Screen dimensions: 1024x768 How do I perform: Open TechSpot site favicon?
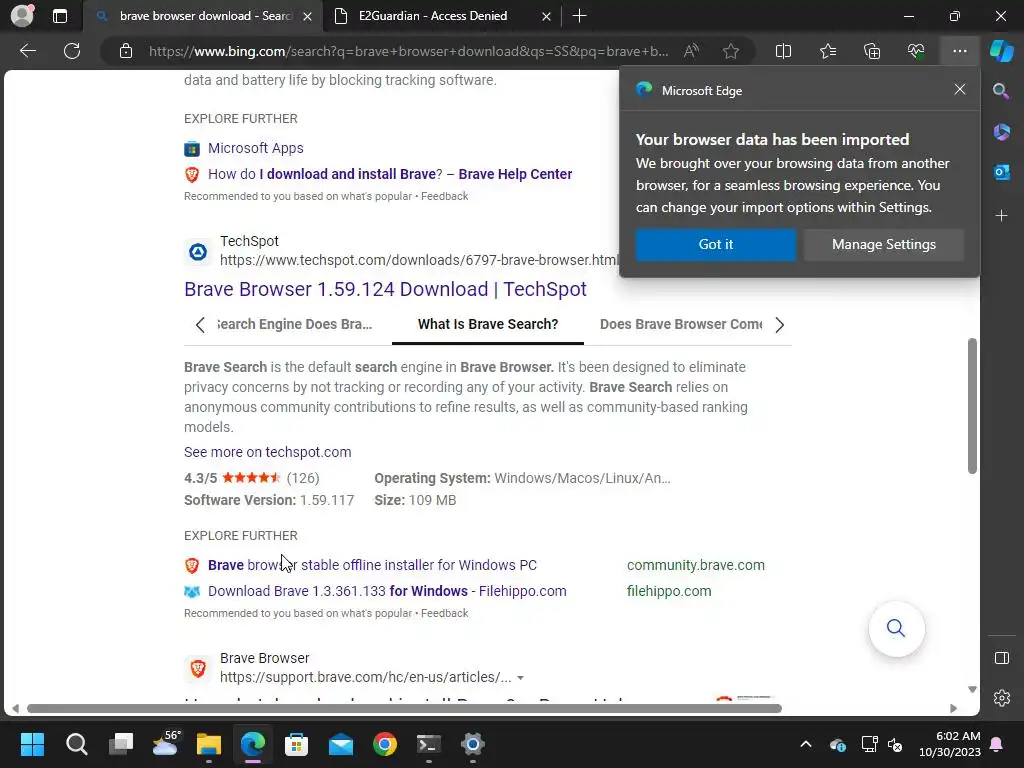(198, 251)
